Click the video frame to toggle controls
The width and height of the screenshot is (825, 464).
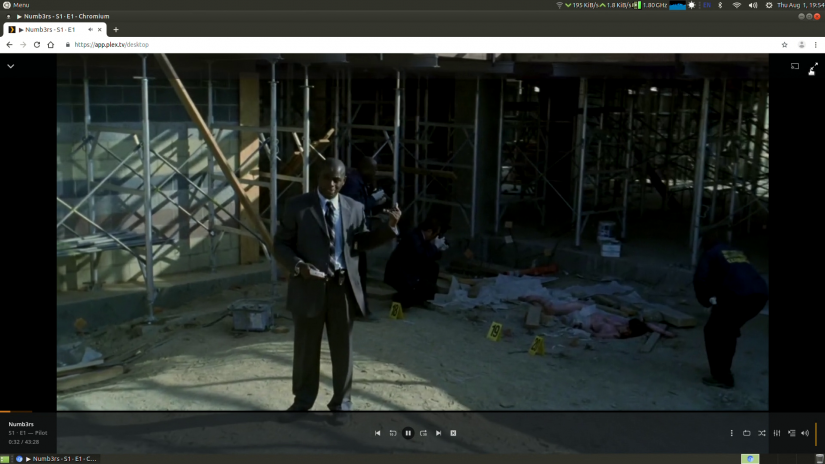tap(412, 231)
